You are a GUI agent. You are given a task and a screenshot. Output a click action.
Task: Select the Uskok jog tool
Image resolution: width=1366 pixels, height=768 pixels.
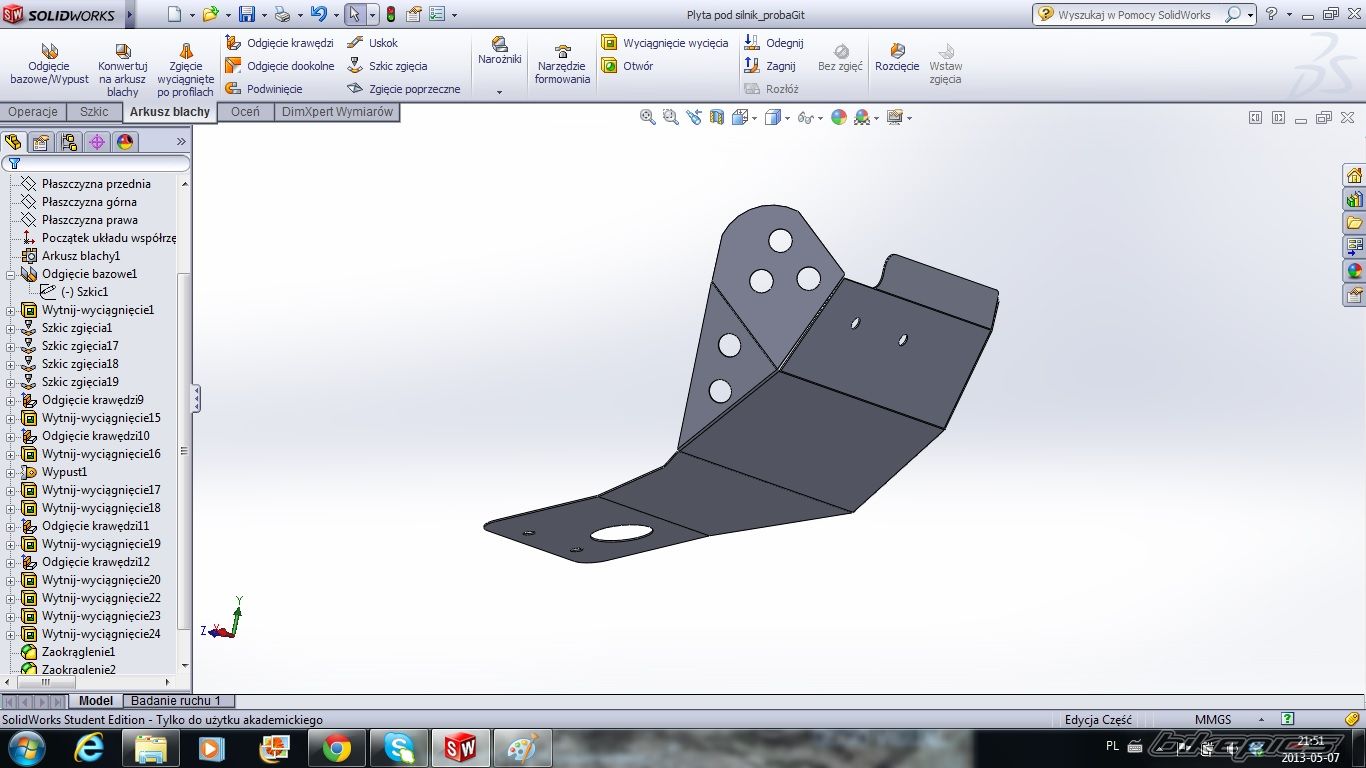(x=372, y=43)
